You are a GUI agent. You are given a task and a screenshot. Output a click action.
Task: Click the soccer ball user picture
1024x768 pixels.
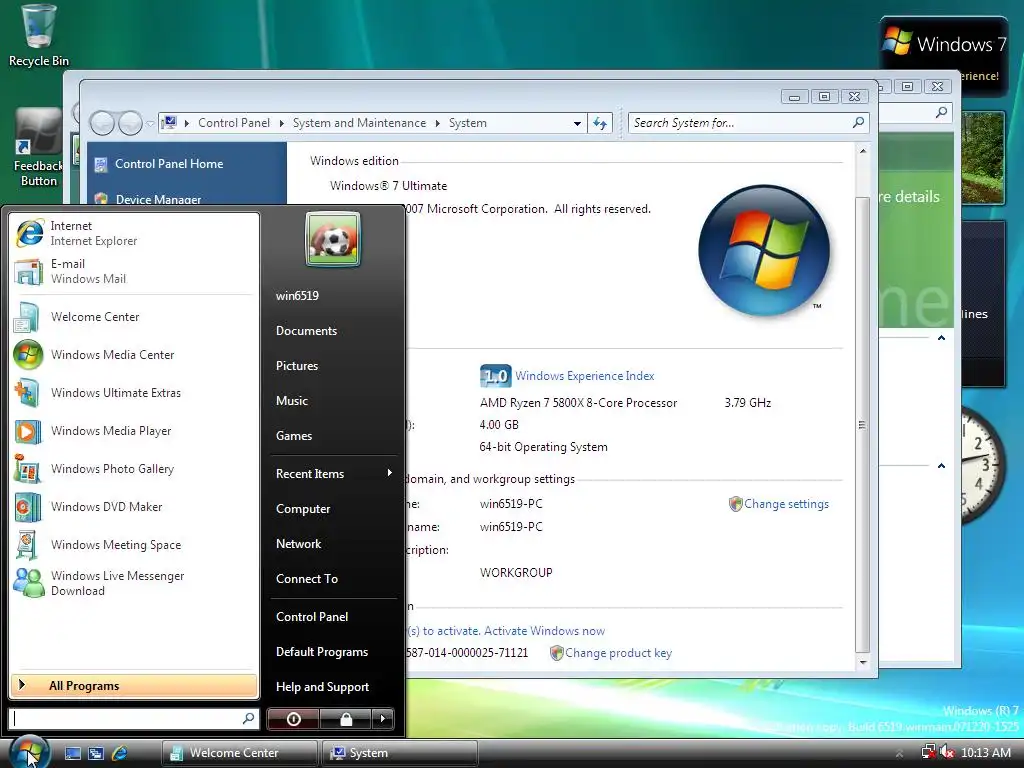(333, 239)
